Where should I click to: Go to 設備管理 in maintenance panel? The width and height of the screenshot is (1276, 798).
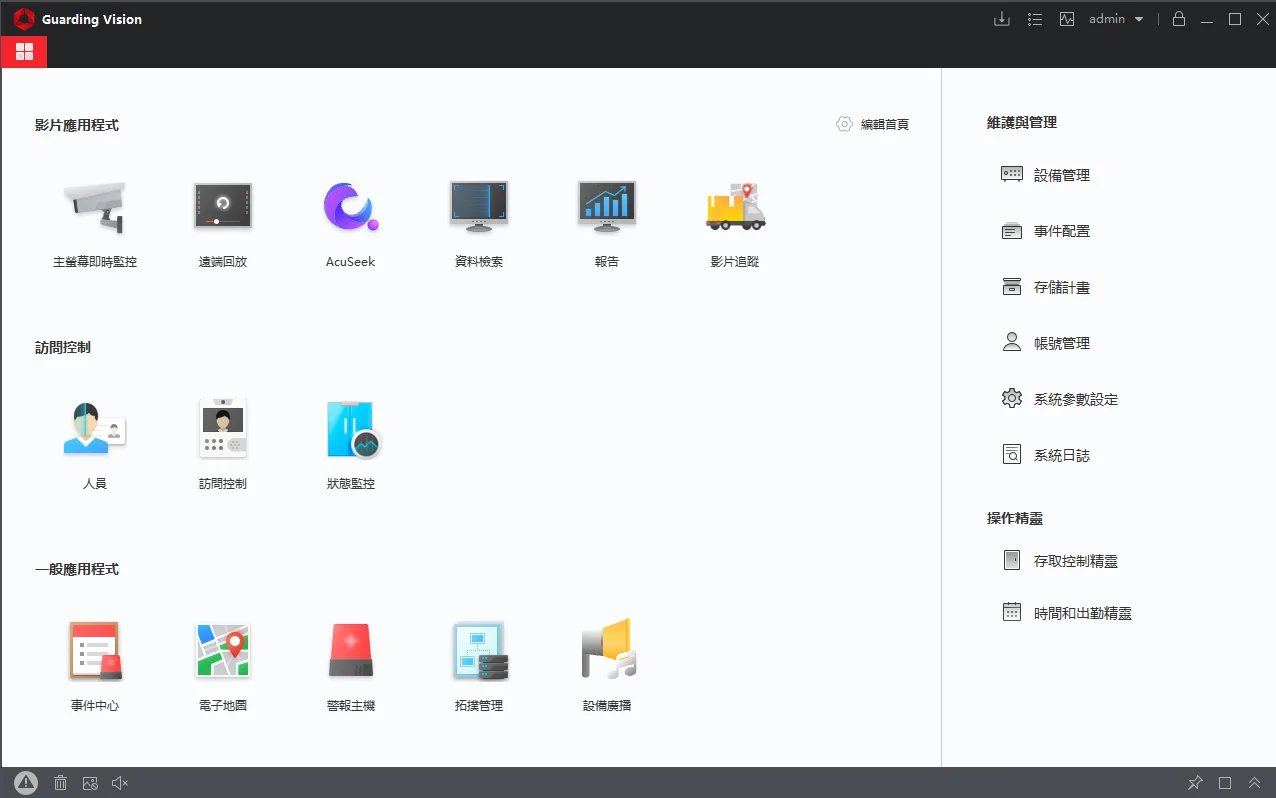[x=1061, y=175]
